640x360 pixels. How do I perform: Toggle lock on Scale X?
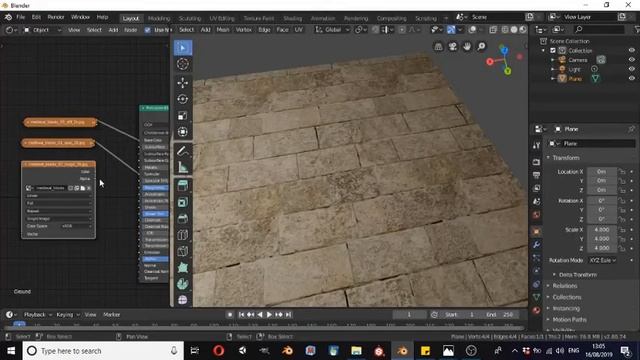click(622, 230)
